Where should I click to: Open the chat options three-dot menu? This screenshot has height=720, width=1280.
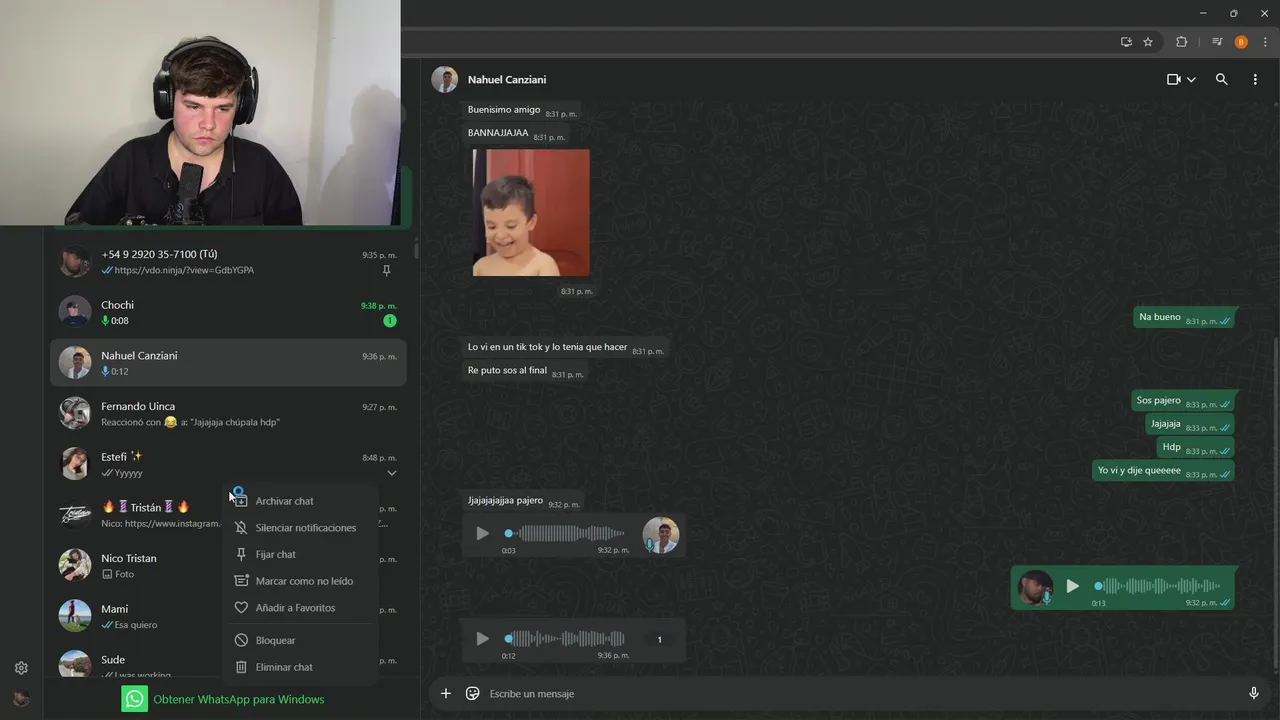[x=1255, y=79]
